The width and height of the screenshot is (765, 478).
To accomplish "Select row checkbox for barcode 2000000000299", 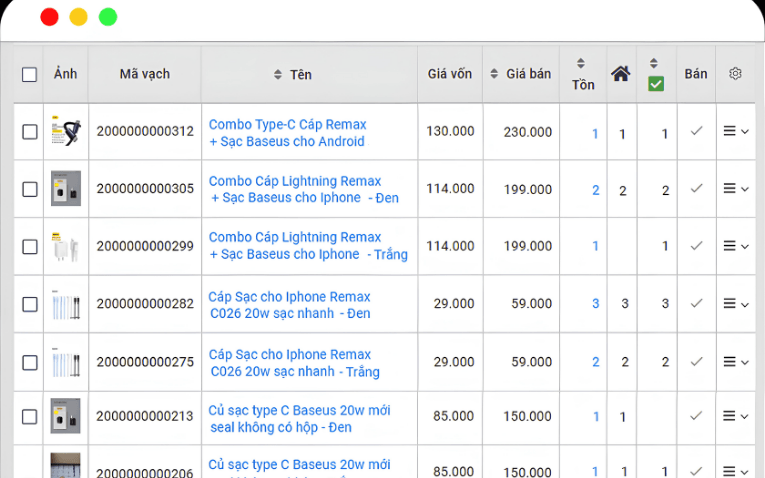I will click(30, 247).
